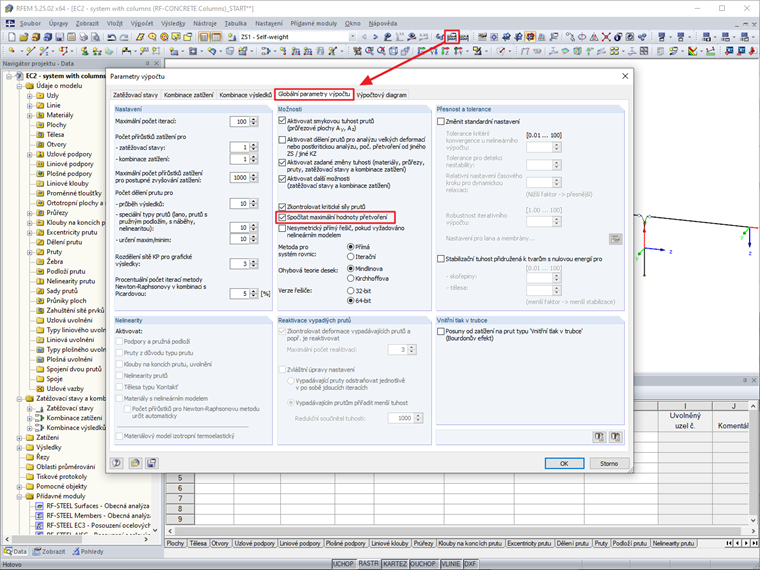Screen dimensions: 760x570
Task: Collapse the Údaje o modelu tree node
Action: click(x=19, y=86)
